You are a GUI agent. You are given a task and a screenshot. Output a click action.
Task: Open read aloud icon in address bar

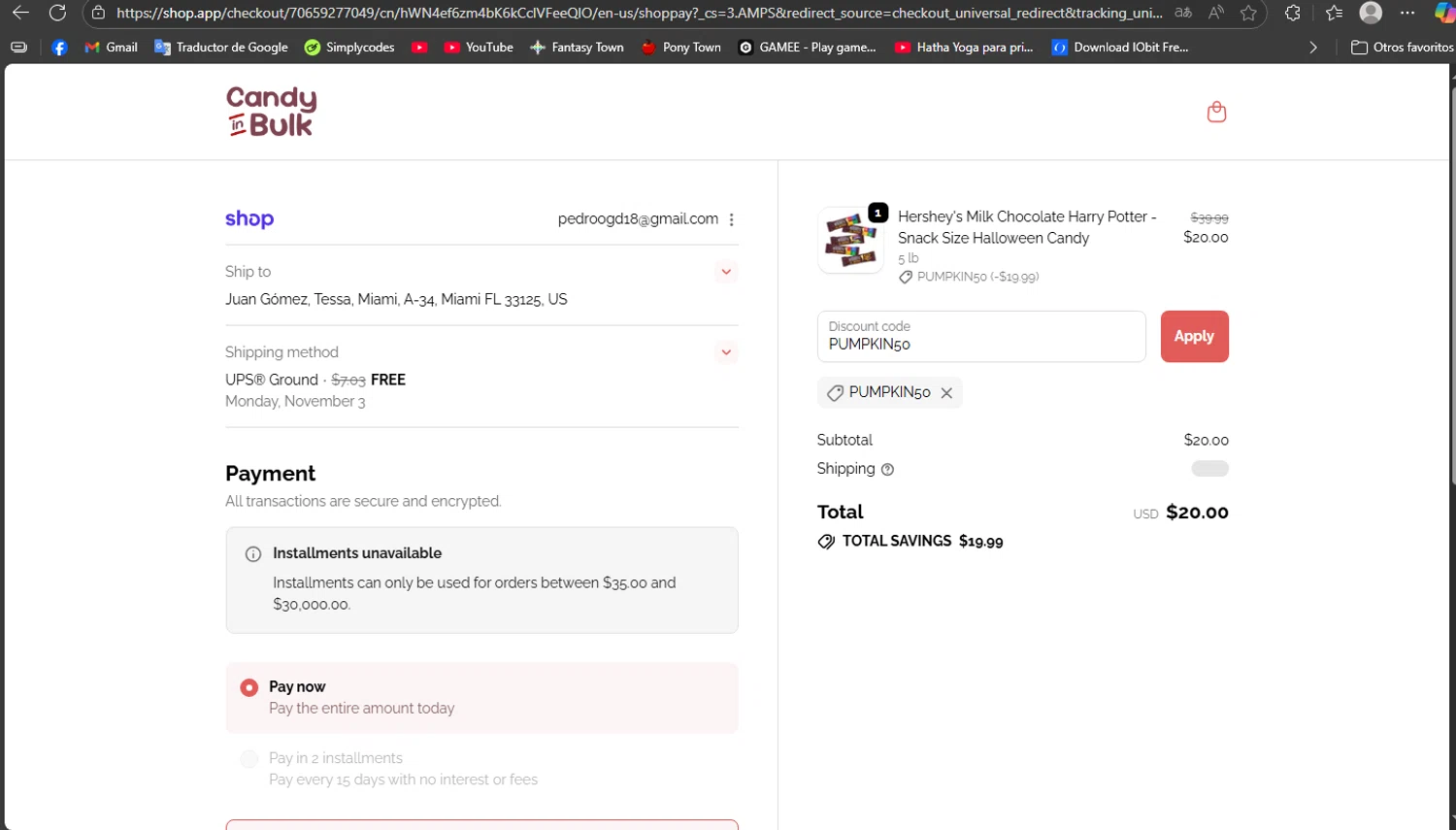[1215, 13]
